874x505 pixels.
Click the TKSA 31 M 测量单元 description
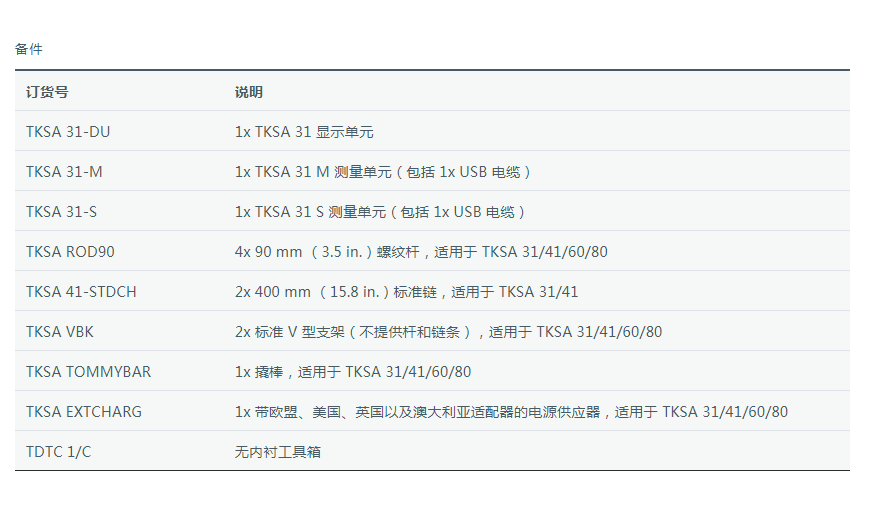[383, 172]
